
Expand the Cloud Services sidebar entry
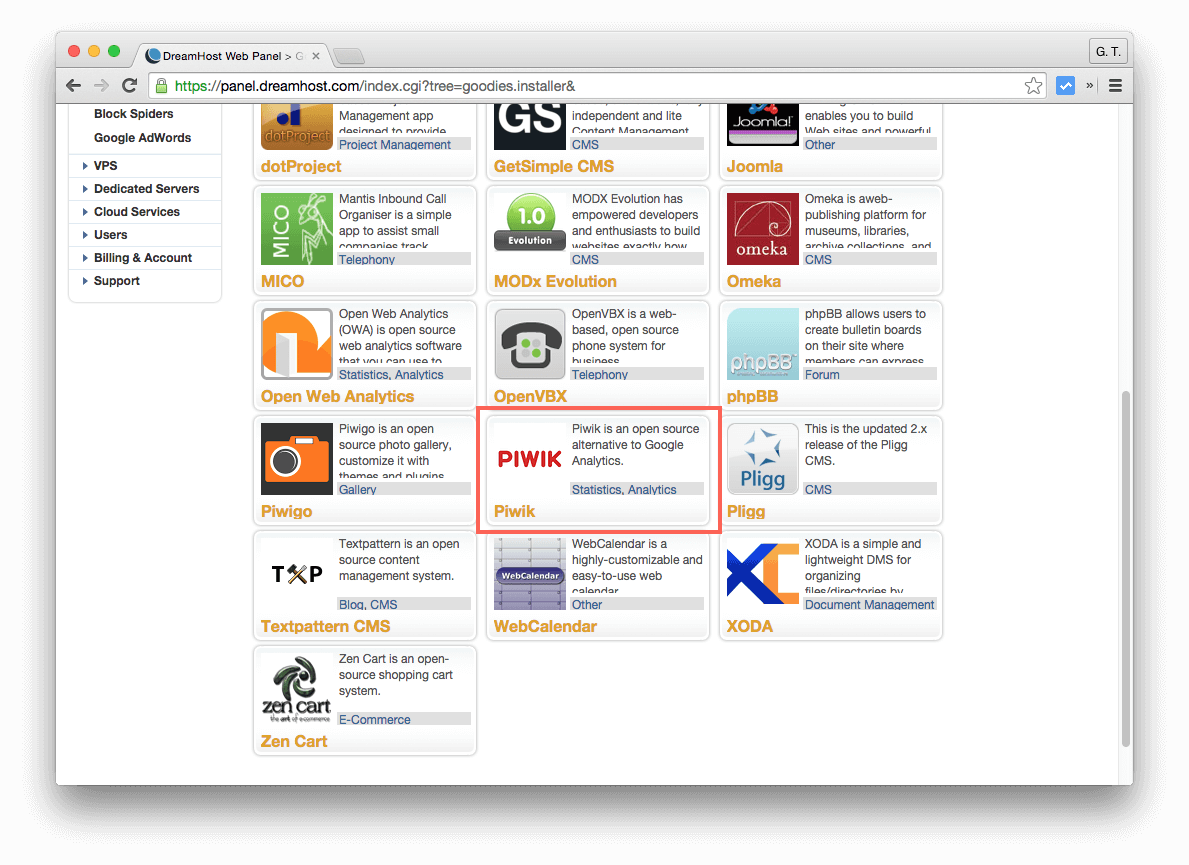139,211
